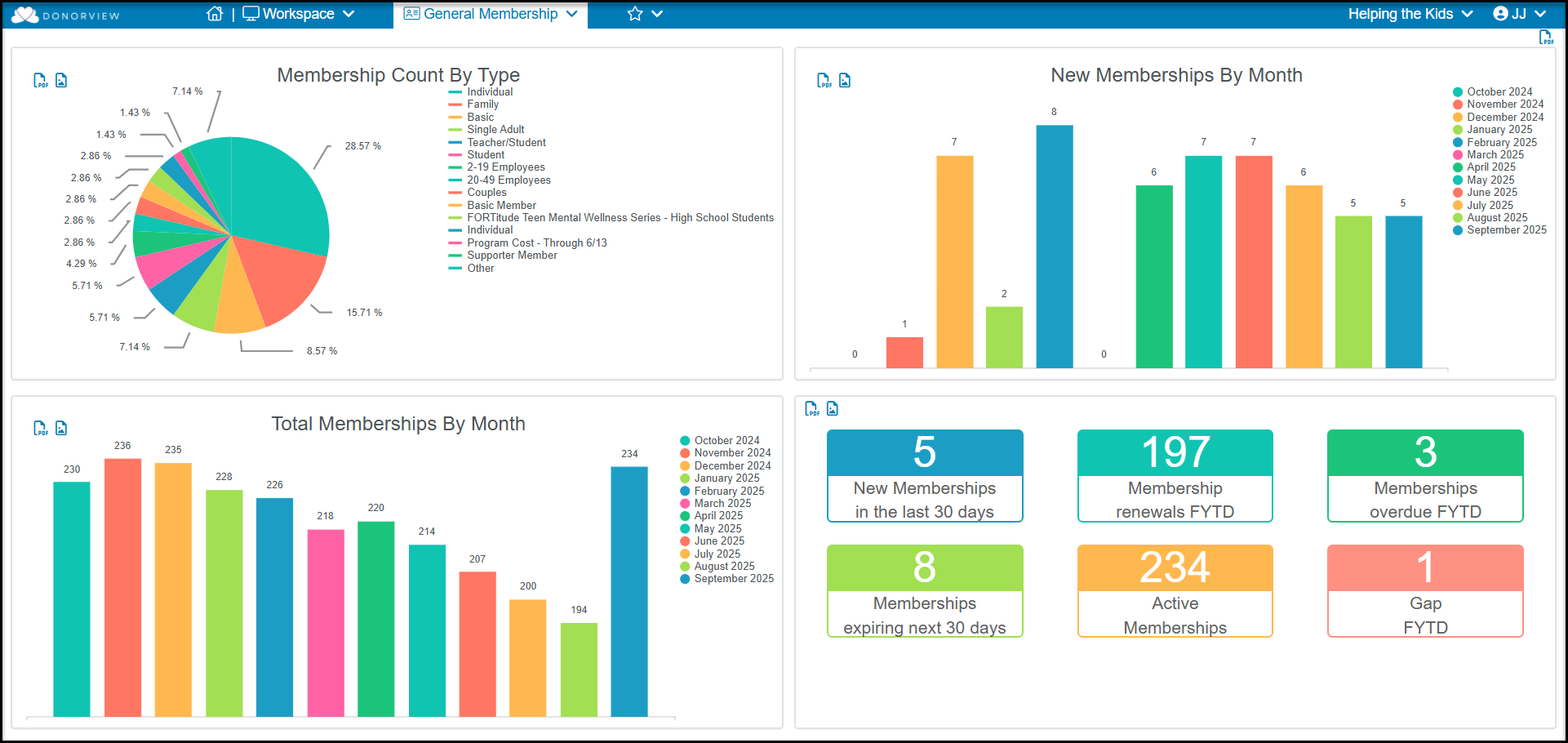The height and width of the screenshot is (743, 1568).
Task: Open the General Membership dropdown chevron
Action: click(571, 14)
